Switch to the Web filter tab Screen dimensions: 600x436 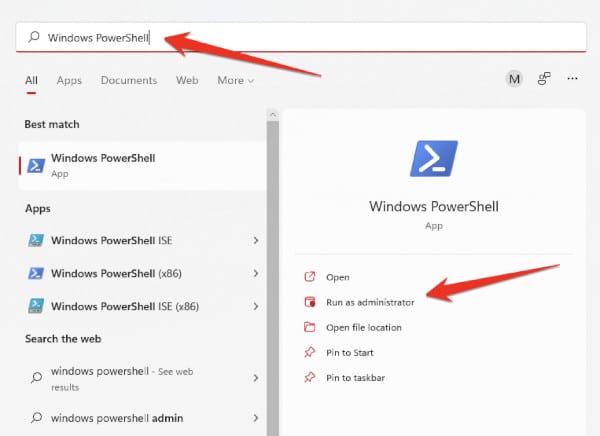point(187,80)
